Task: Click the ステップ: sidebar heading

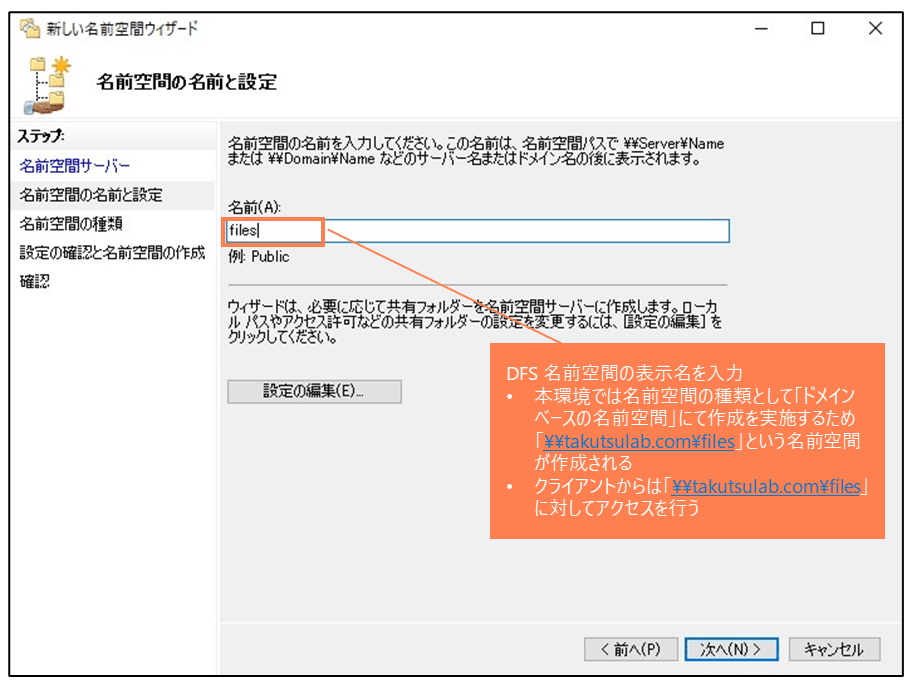Action: (x=41, y=136)
